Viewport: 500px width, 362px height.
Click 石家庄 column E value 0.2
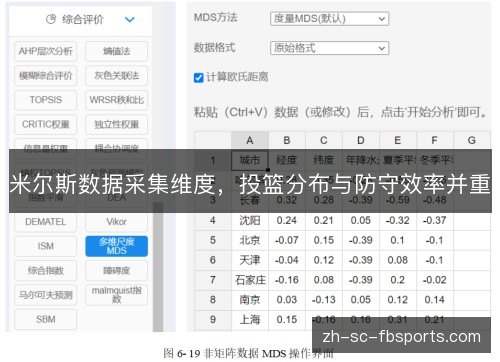pos(398,280)
